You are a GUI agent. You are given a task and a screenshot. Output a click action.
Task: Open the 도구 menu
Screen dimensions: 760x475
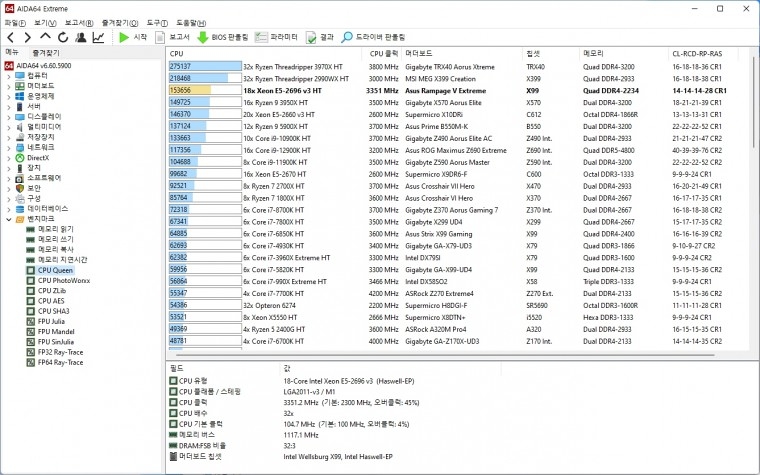tap(157, 23)
